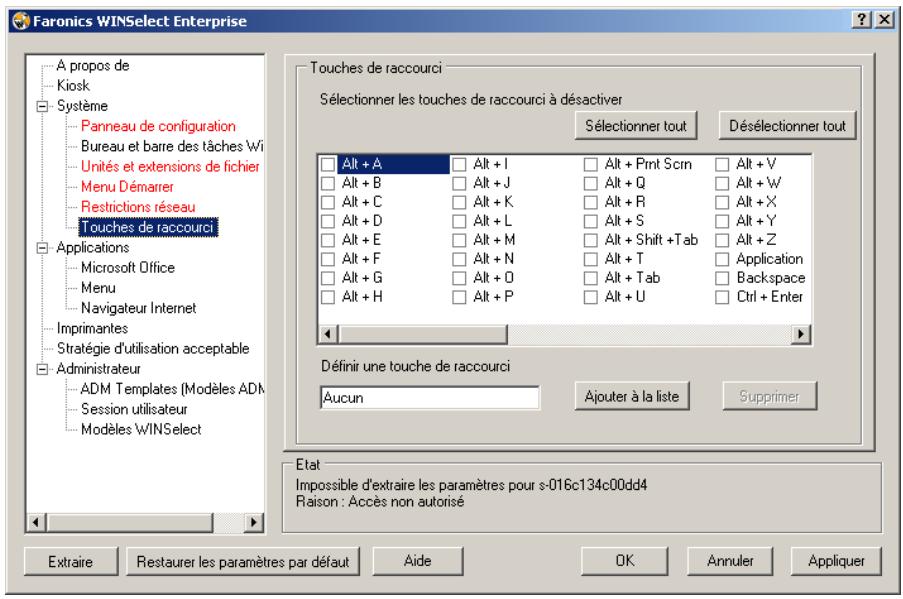Check the Alt + Shift +Tab checkbox

590,240
